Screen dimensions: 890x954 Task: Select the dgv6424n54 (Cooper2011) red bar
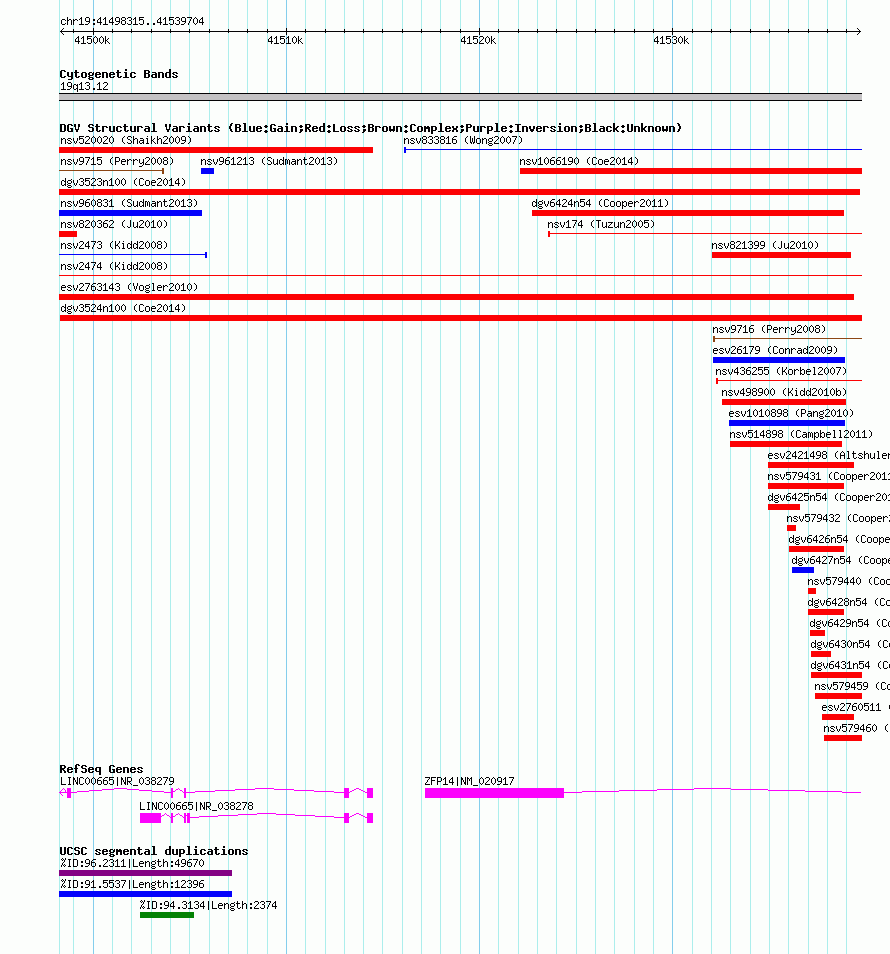click(688, 213)
